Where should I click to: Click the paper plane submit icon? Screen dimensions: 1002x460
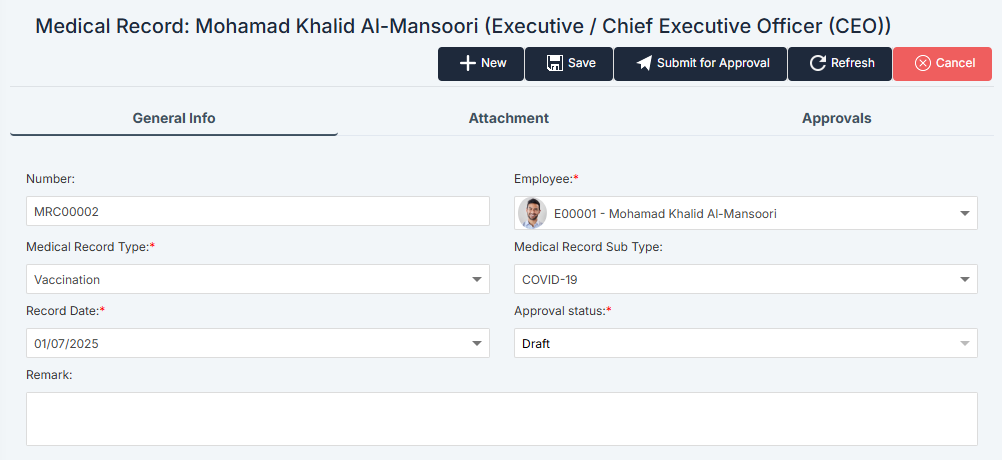[x=644, y=63]
